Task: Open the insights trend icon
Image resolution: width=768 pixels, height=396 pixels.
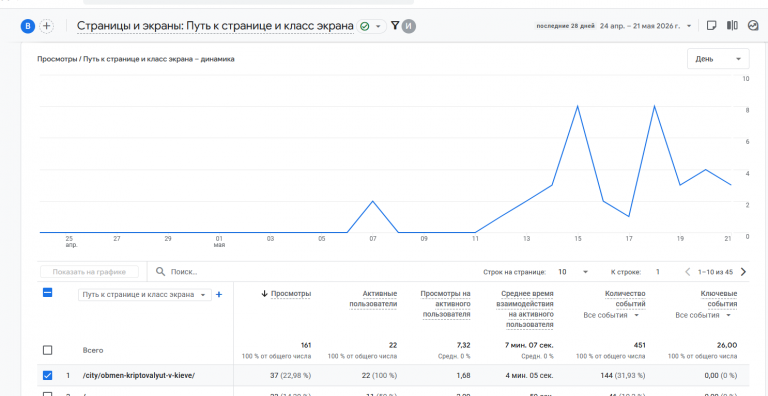Action: [x=753, y=25]
